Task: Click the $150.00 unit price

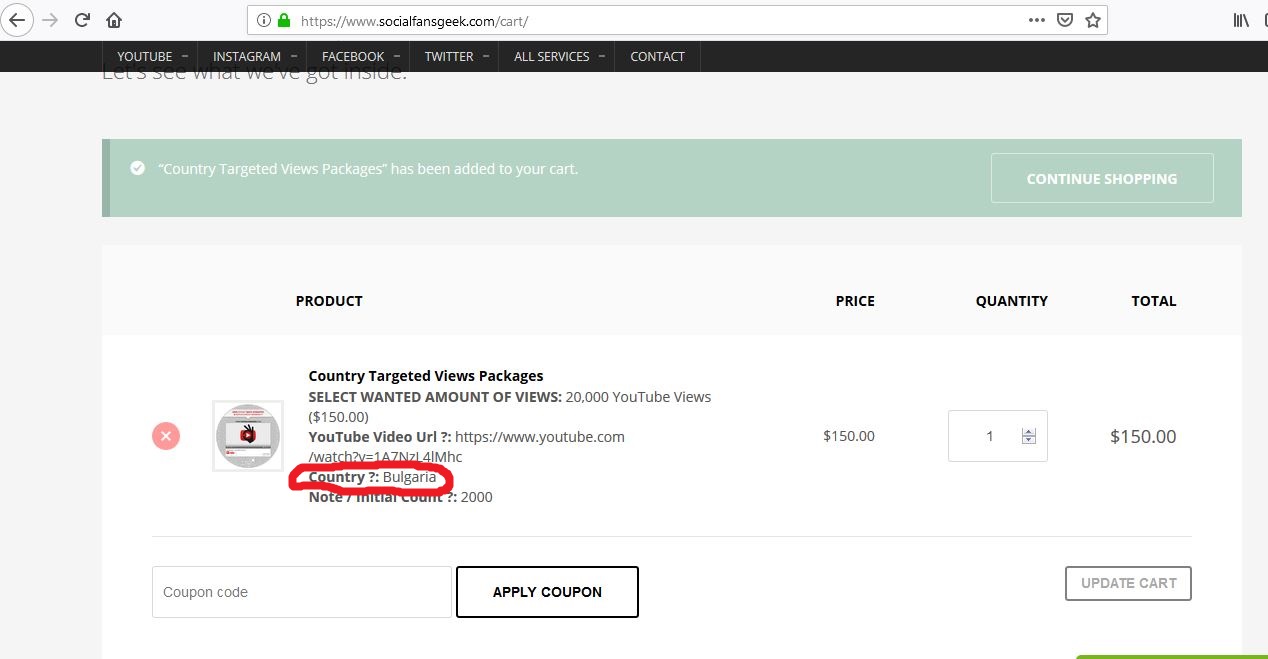Action: pyautogui.click(x=849, y=436)
